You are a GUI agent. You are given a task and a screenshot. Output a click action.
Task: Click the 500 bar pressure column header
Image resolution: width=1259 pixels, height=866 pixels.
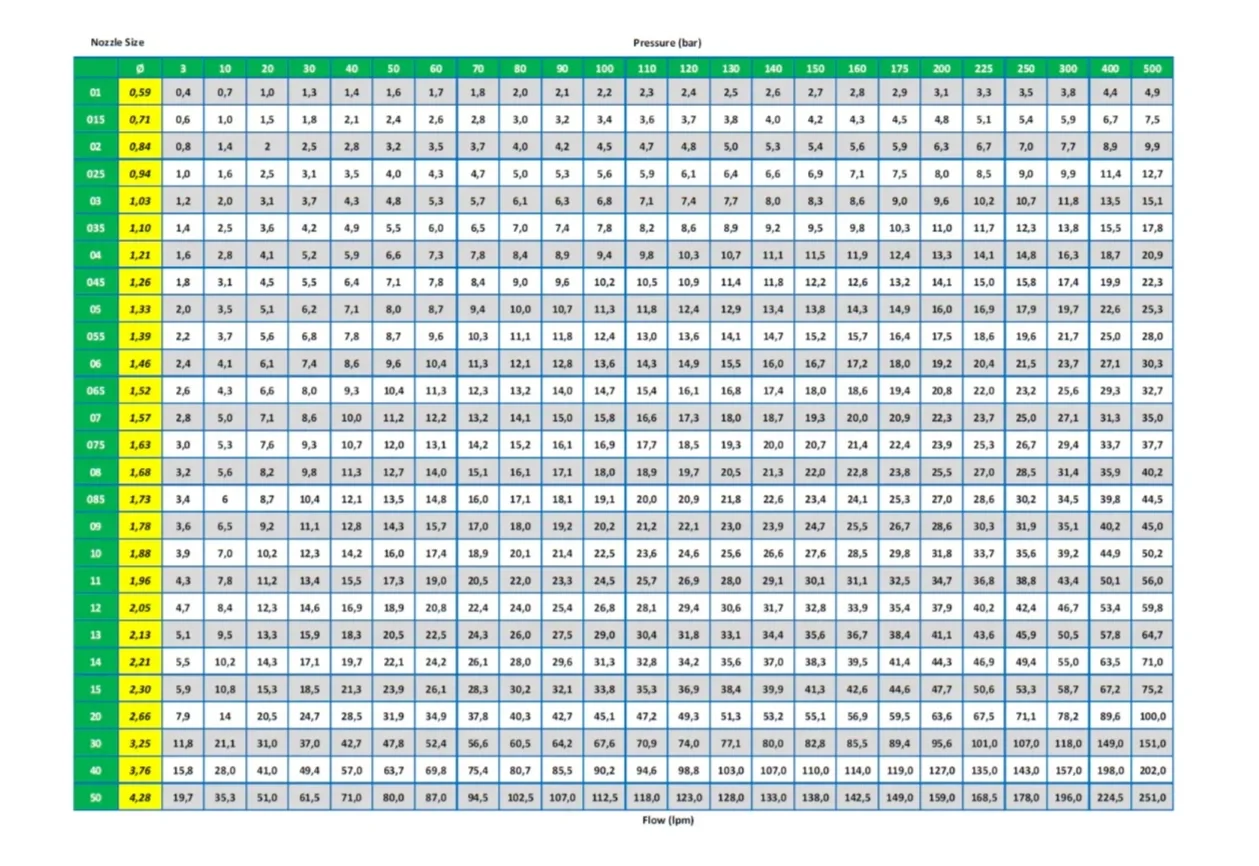point(1152,69)
